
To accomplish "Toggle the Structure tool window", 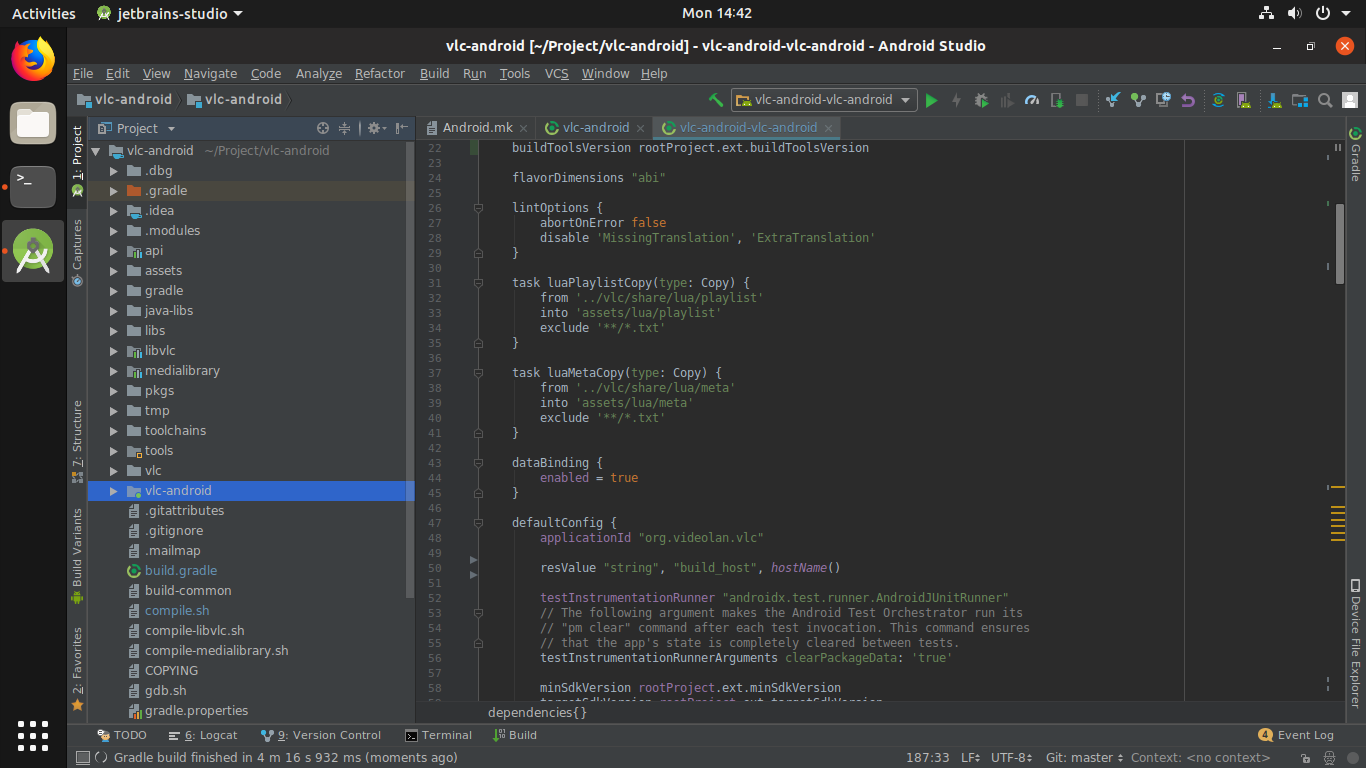I will 77,441.
